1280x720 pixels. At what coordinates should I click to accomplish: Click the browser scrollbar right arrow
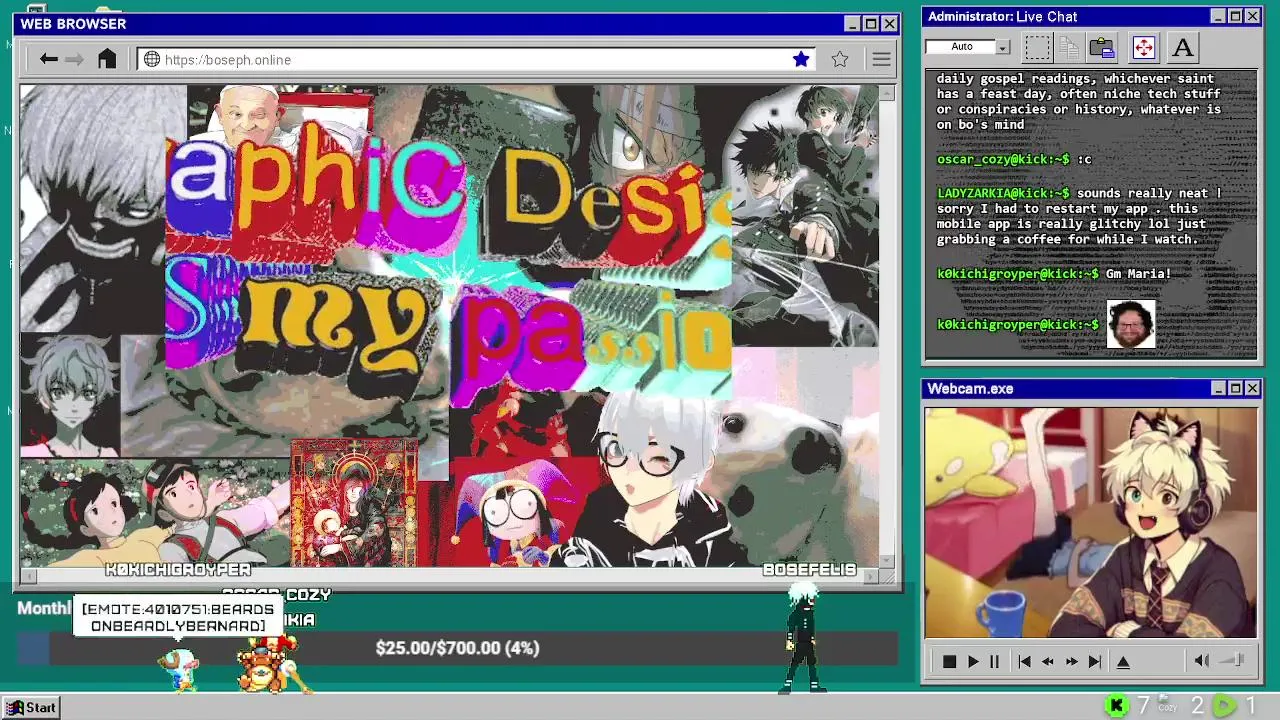[x=871, y=576]
